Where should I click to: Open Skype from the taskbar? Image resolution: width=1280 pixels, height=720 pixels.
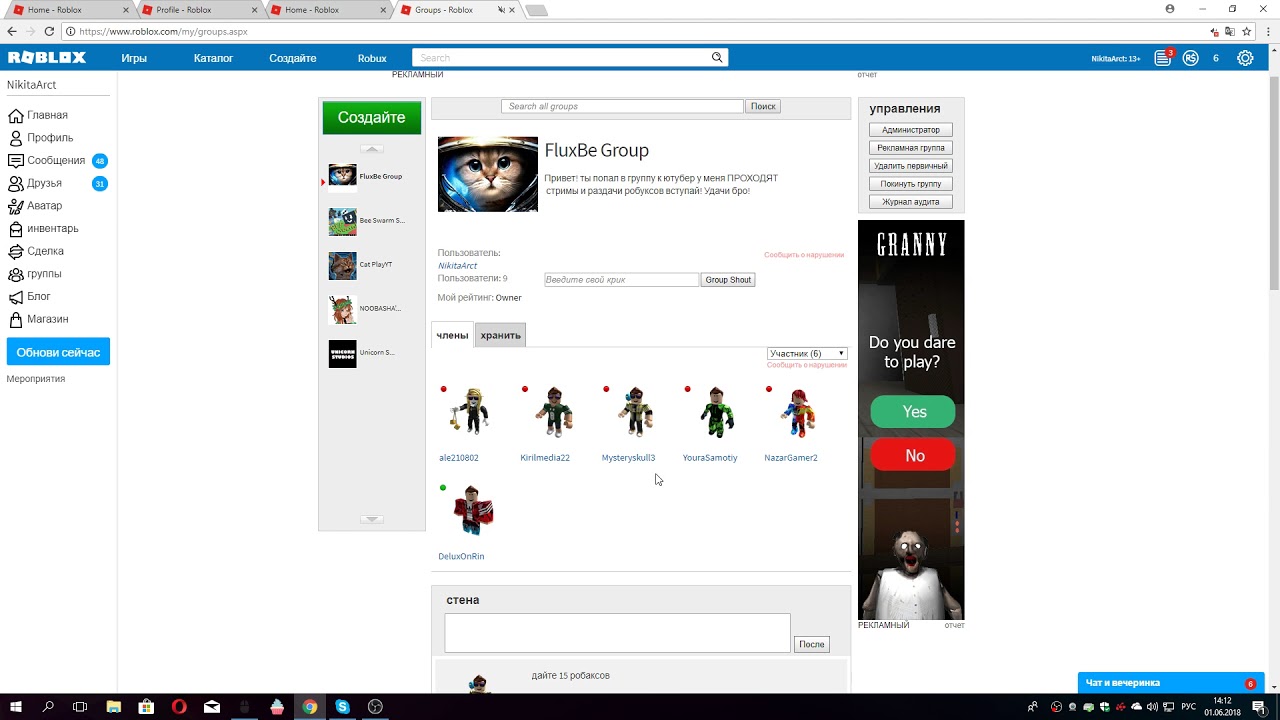[343, 706]
